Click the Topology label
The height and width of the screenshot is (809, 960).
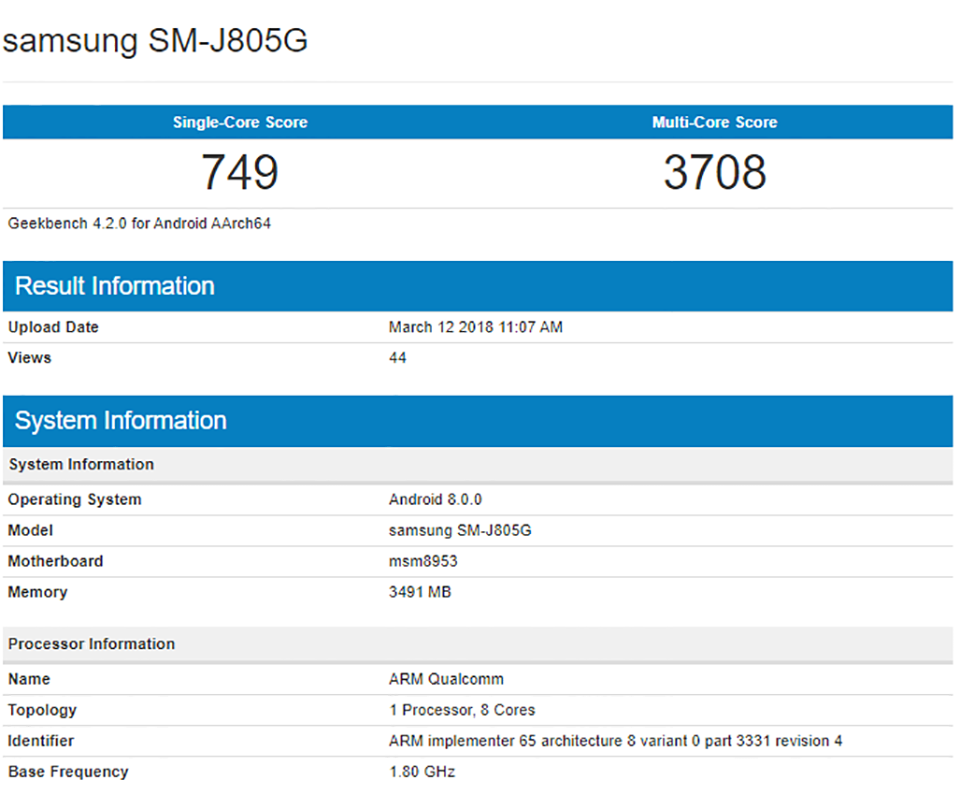tap(42, 710)
